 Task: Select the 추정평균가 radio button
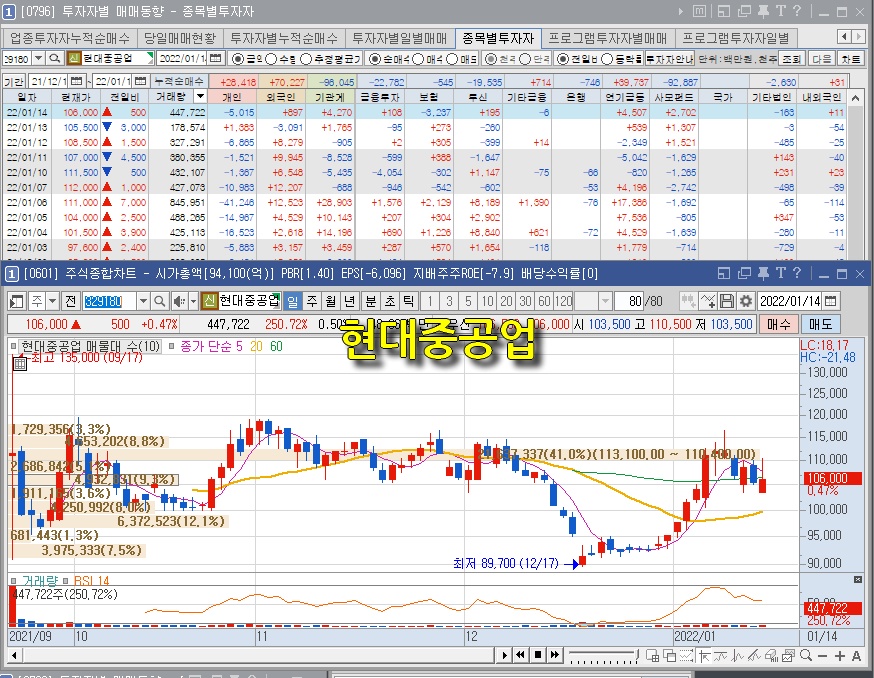coord(306,59)
